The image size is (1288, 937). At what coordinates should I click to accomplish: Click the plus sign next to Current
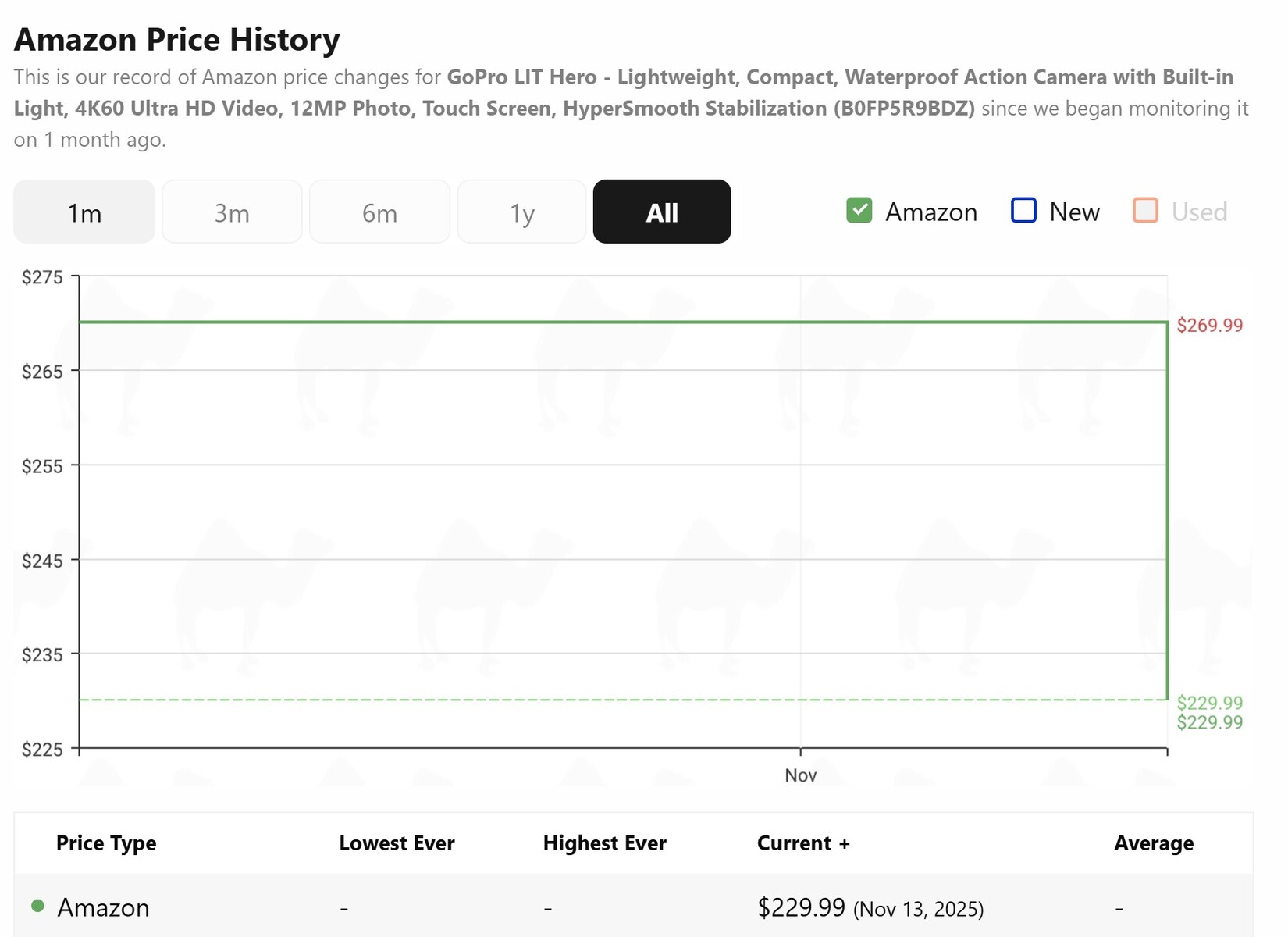[x=845, y=844]
